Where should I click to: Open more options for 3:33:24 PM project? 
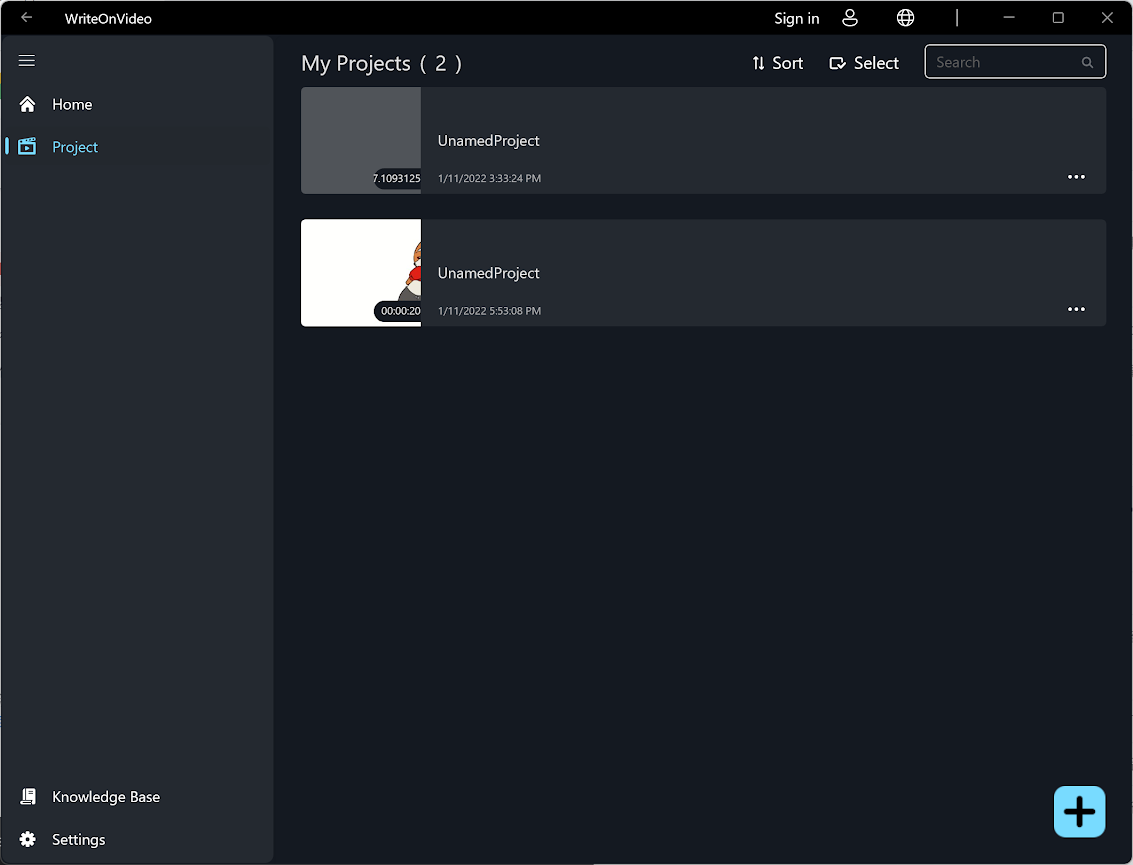coord(1076,177)
